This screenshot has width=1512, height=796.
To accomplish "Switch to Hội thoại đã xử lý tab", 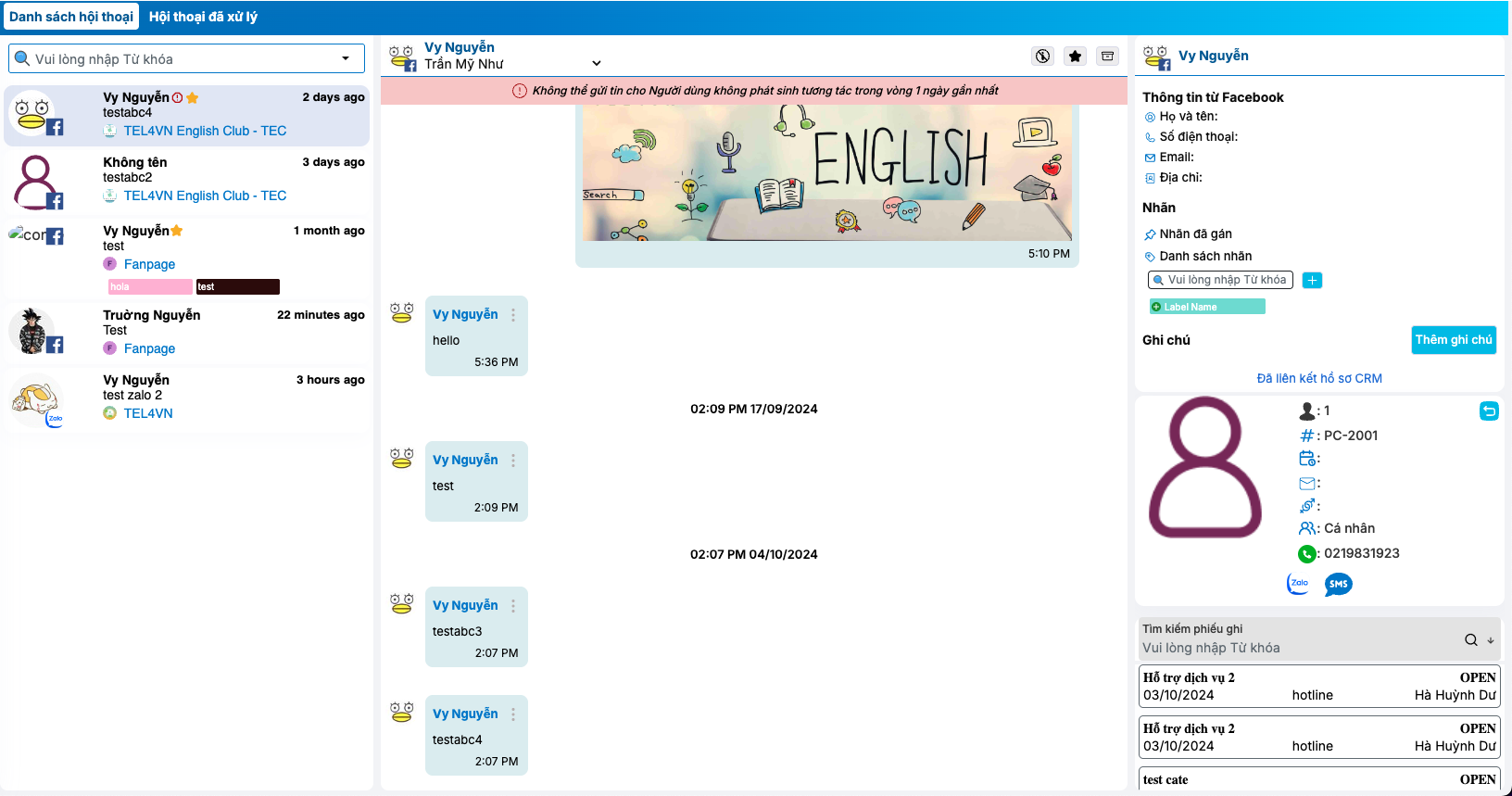I will (204, 17).
